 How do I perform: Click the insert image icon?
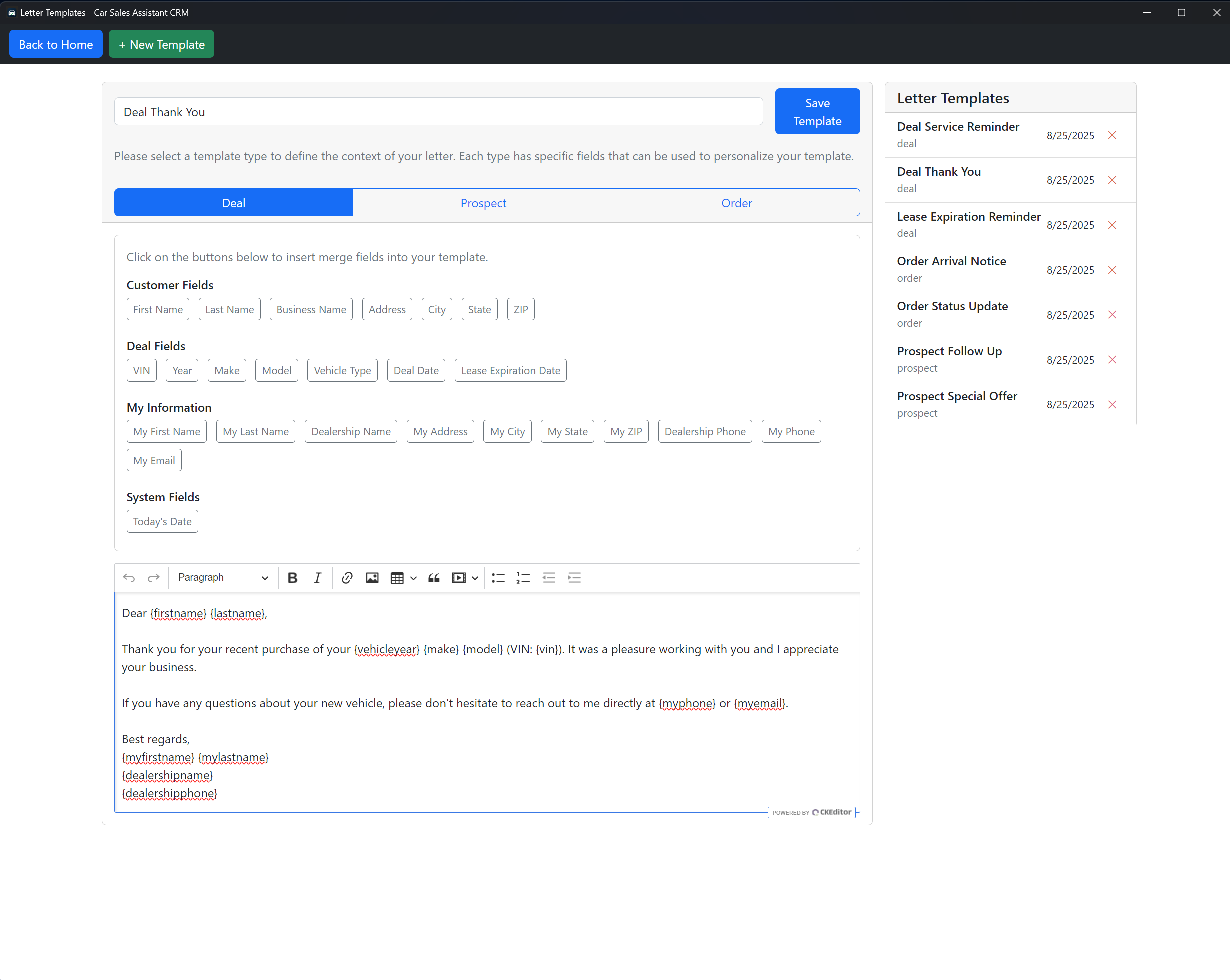pos(372,578)
